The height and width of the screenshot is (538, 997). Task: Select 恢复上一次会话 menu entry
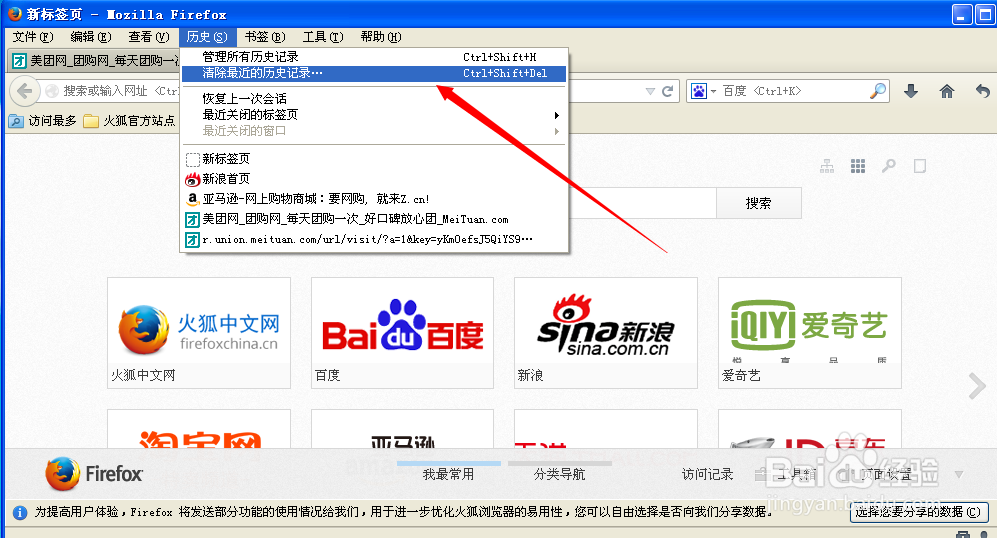[x=374, y=99]
